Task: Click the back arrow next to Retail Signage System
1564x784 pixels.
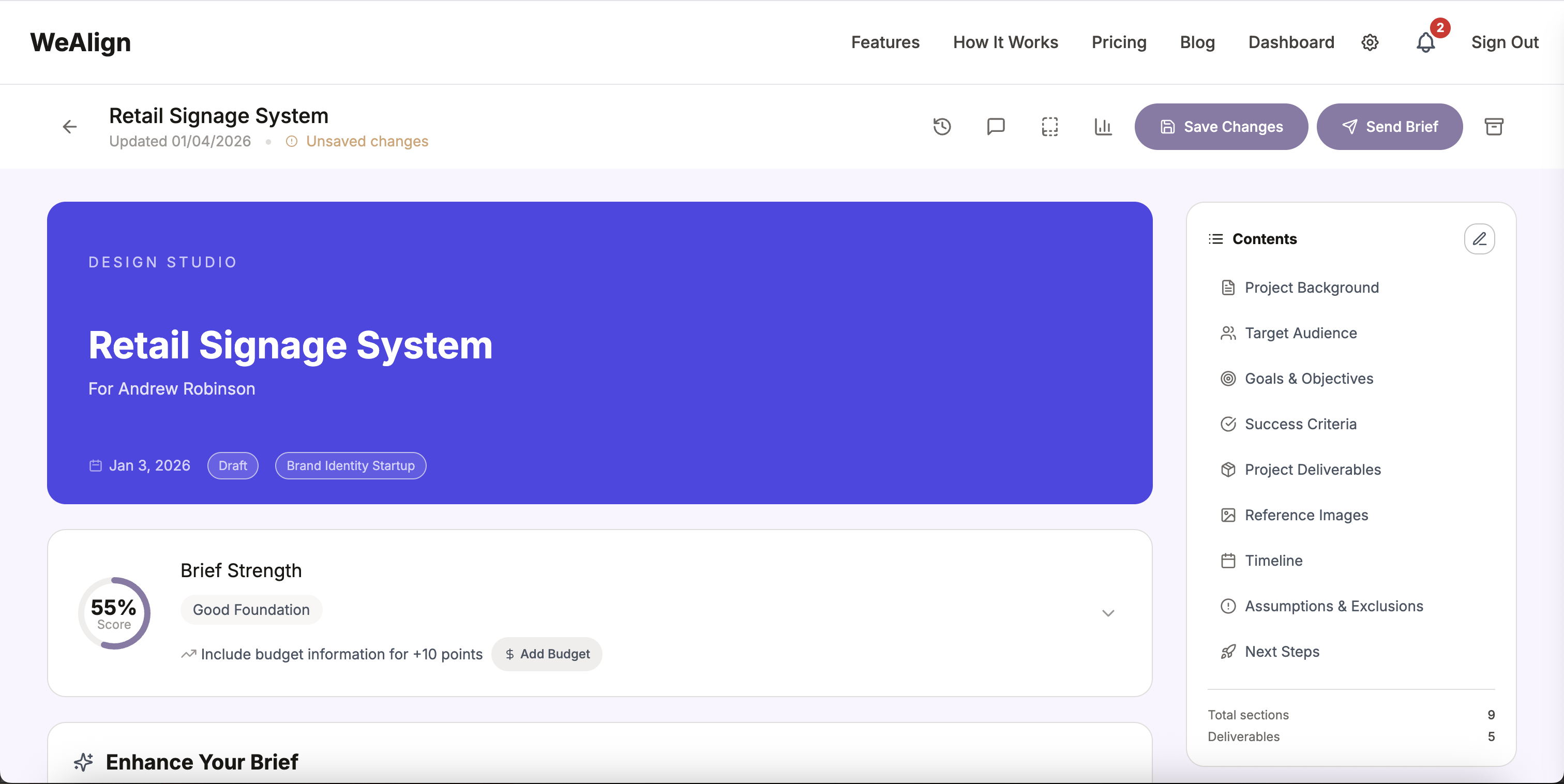Action: (x=69, y=126)
